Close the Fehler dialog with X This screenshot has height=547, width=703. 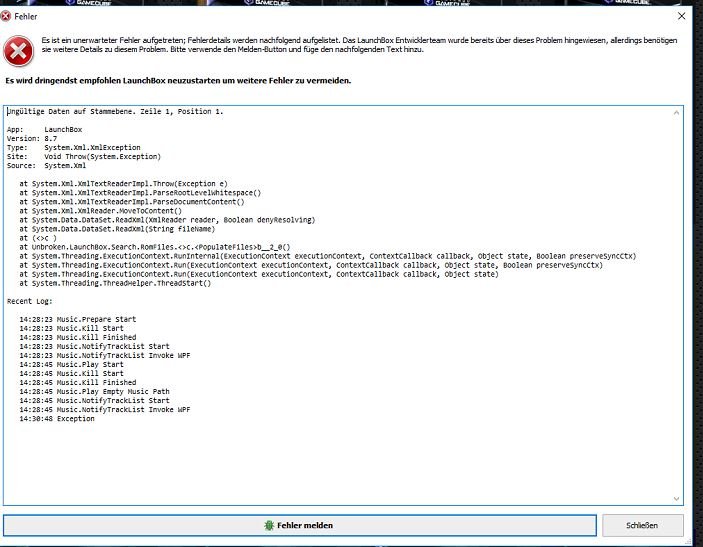point(681,16)
